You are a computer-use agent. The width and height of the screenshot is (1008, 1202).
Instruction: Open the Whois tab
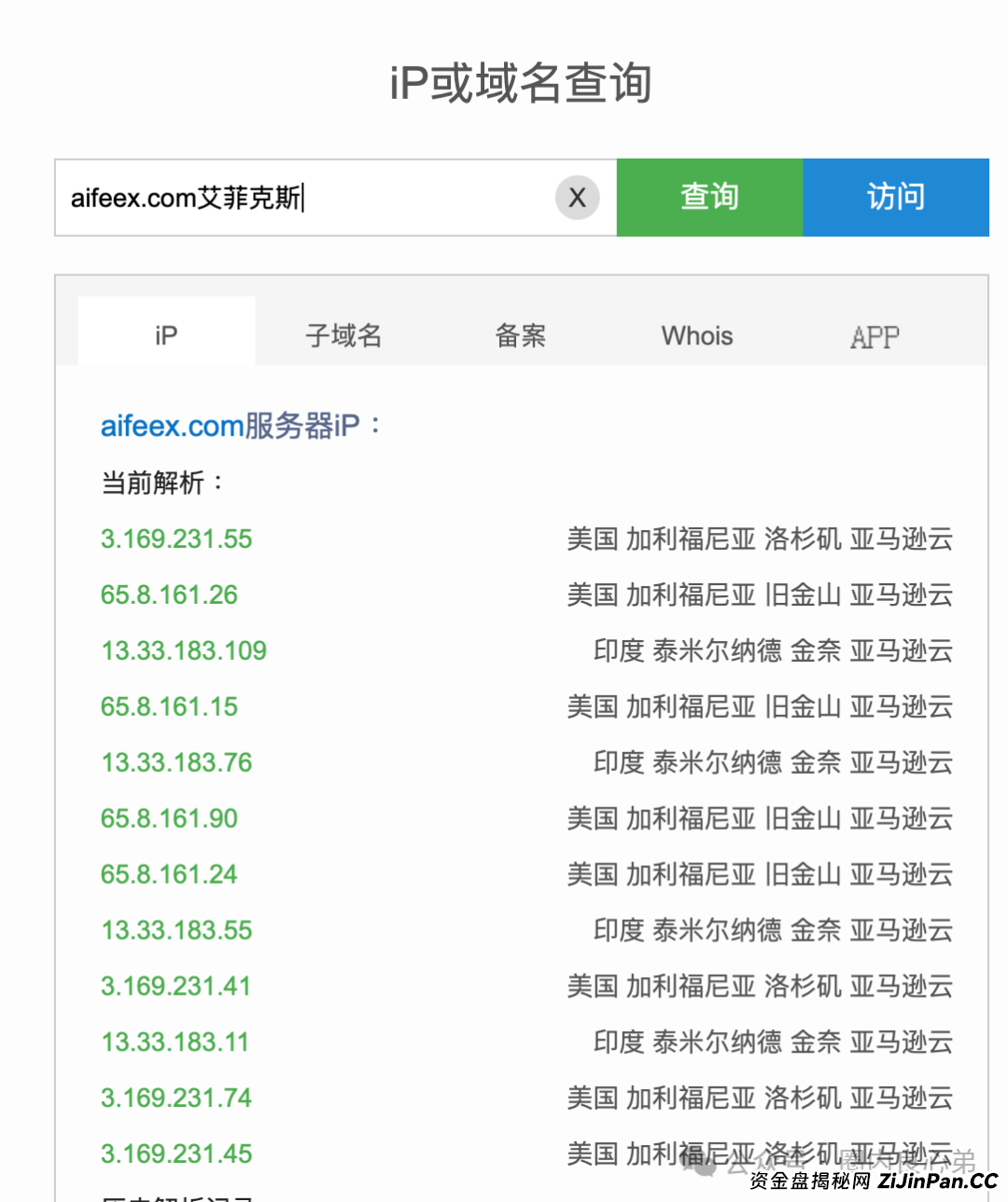pos(696,335)
